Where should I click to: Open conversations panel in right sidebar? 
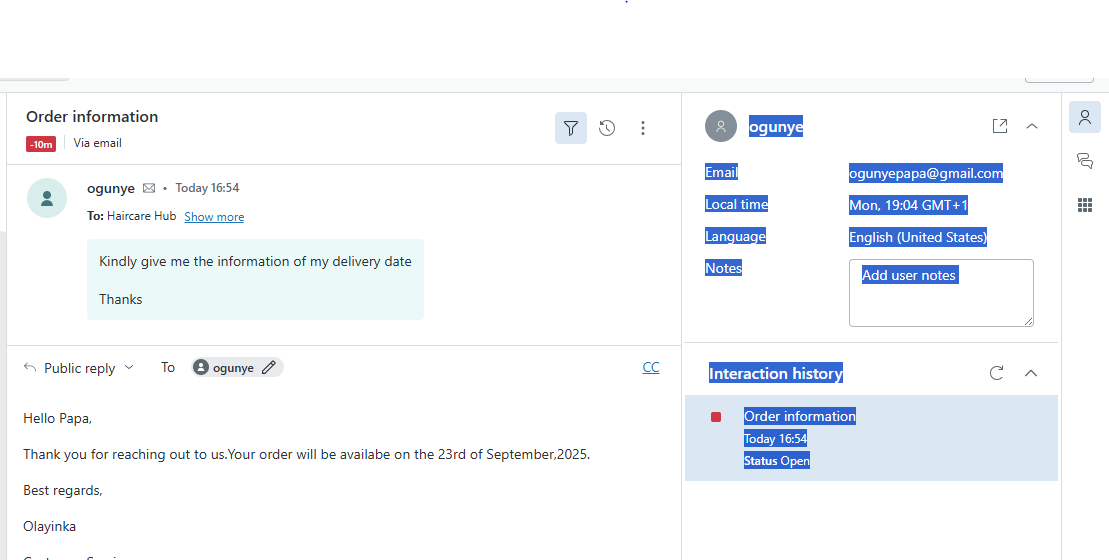[1085, 161]
